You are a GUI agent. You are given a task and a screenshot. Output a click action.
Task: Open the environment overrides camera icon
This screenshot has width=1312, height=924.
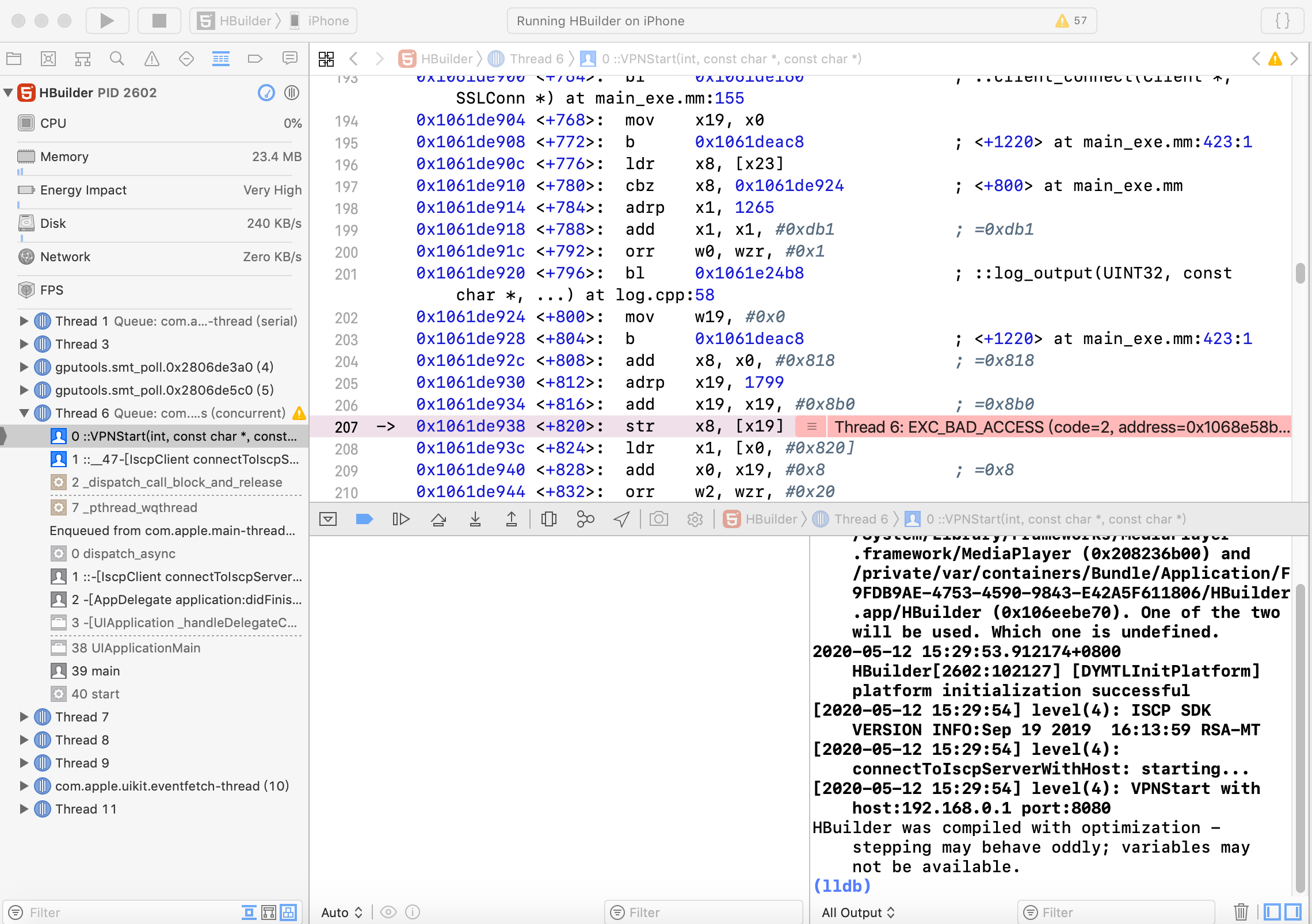659,519
